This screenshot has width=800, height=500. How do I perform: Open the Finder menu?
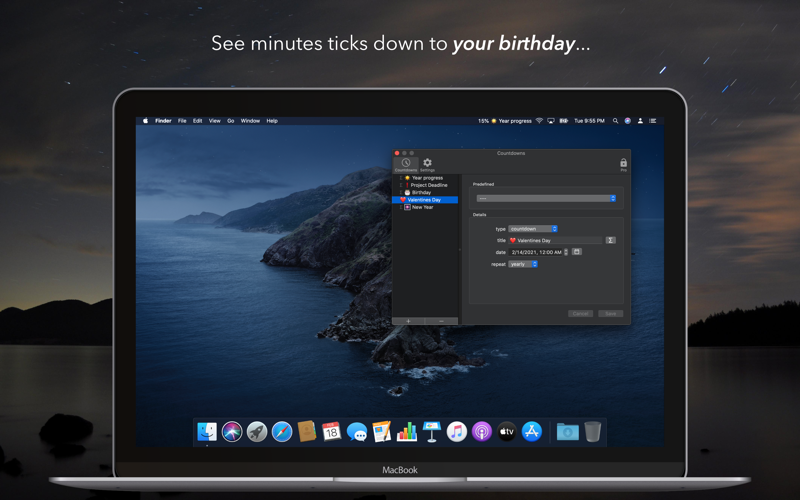tap(163, 121)
